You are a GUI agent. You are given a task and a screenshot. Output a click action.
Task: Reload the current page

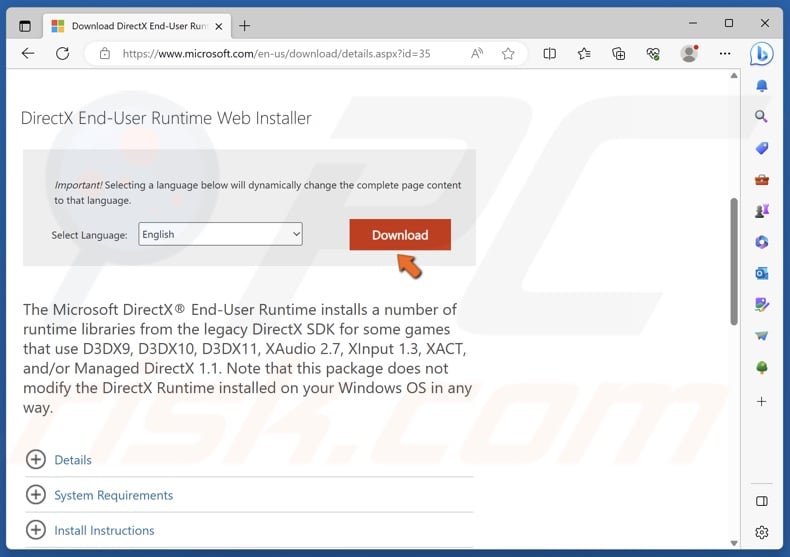pyautogui.click(x=62, y=53)
